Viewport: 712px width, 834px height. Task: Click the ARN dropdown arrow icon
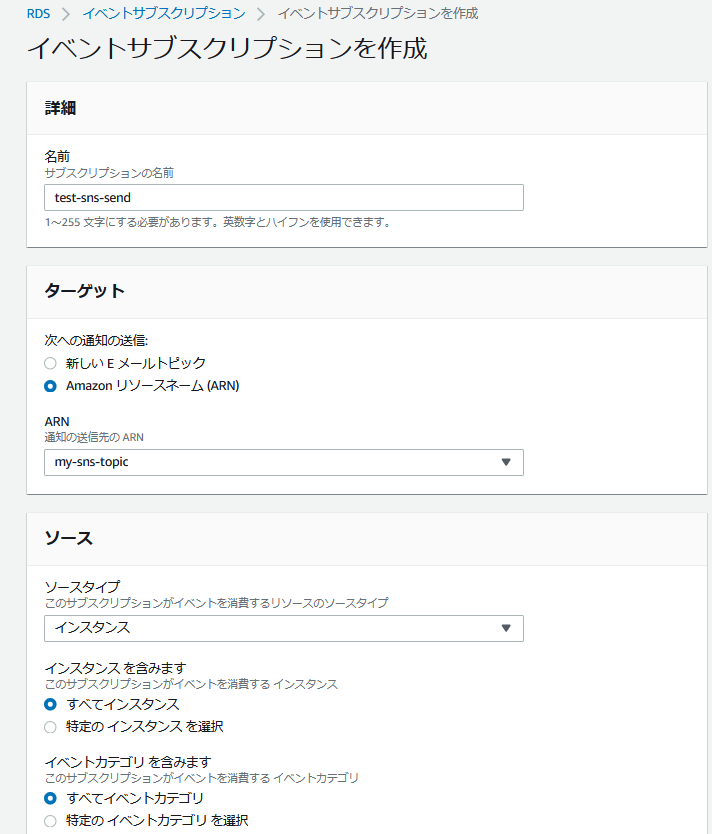[x=506, y=462]
